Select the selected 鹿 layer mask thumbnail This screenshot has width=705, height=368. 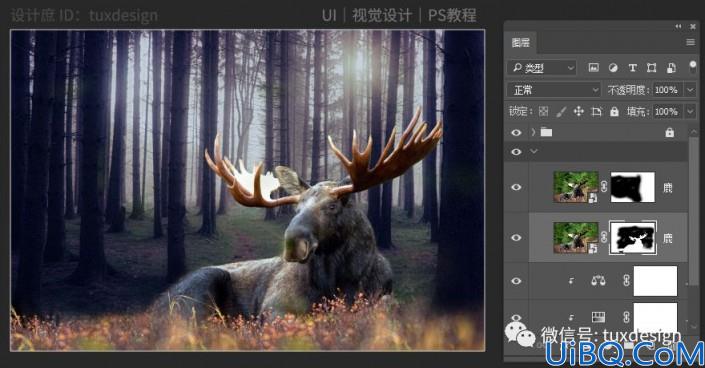[632, 238]
